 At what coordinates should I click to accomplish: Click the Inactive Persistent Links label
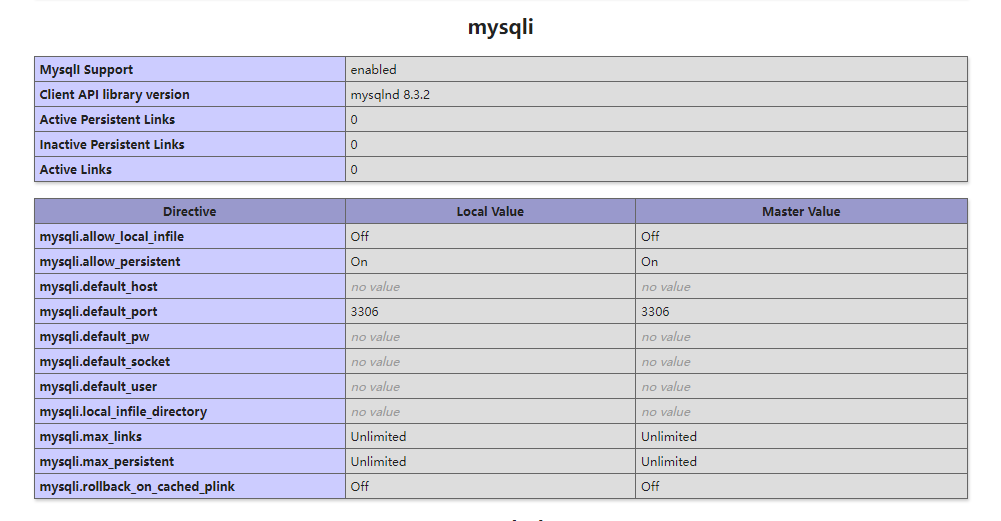pos(112,144)
